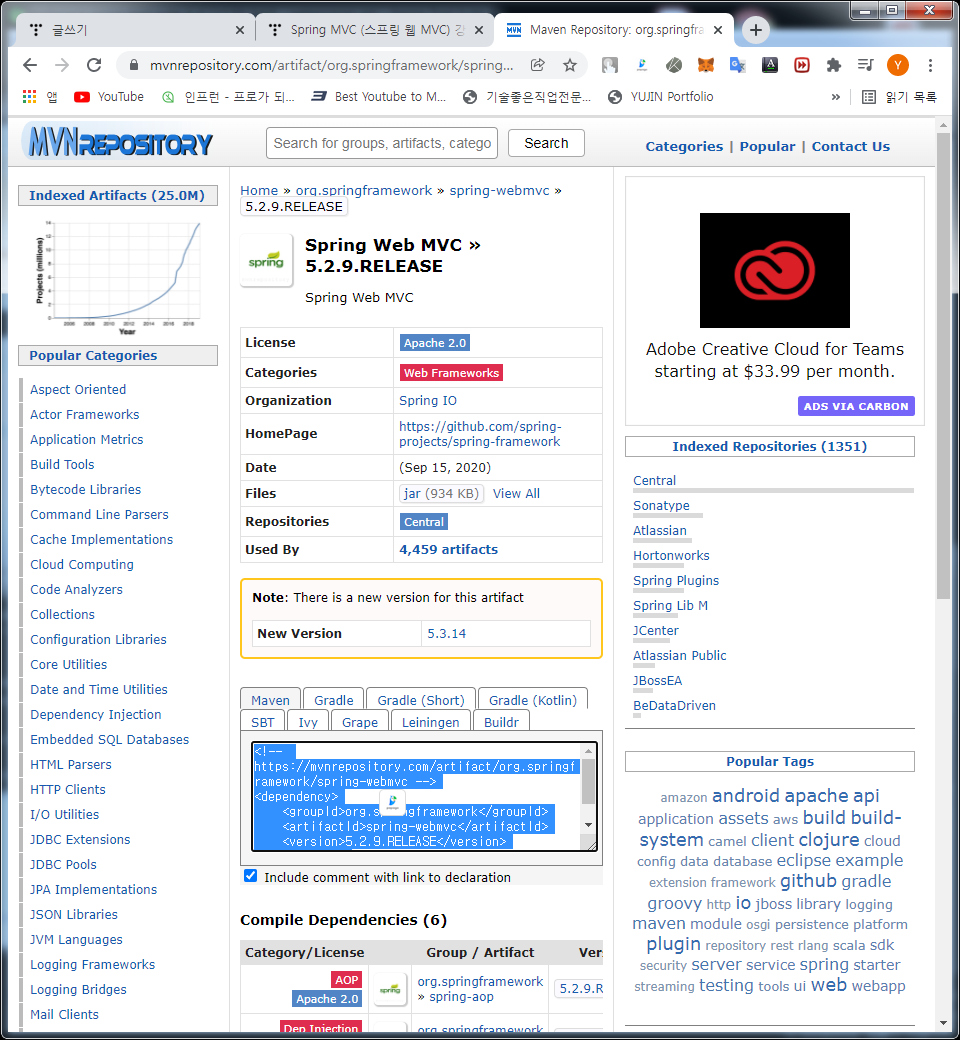The height and width of the screenshot is (1040, 960).
Task: Open the Sonatype repository link
Action: (x=661, y=505)
